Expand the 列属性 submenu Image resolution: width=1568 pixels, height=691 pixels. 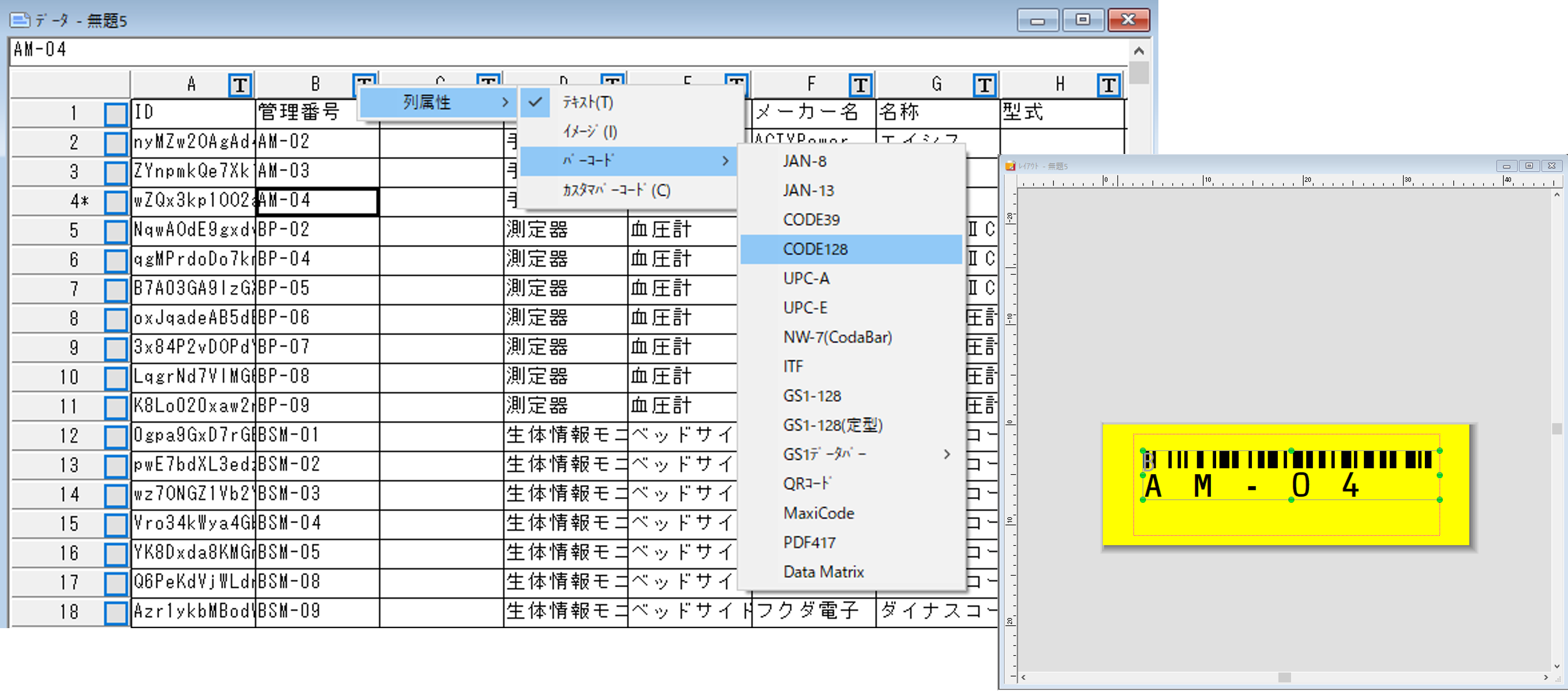pos(438,102)
